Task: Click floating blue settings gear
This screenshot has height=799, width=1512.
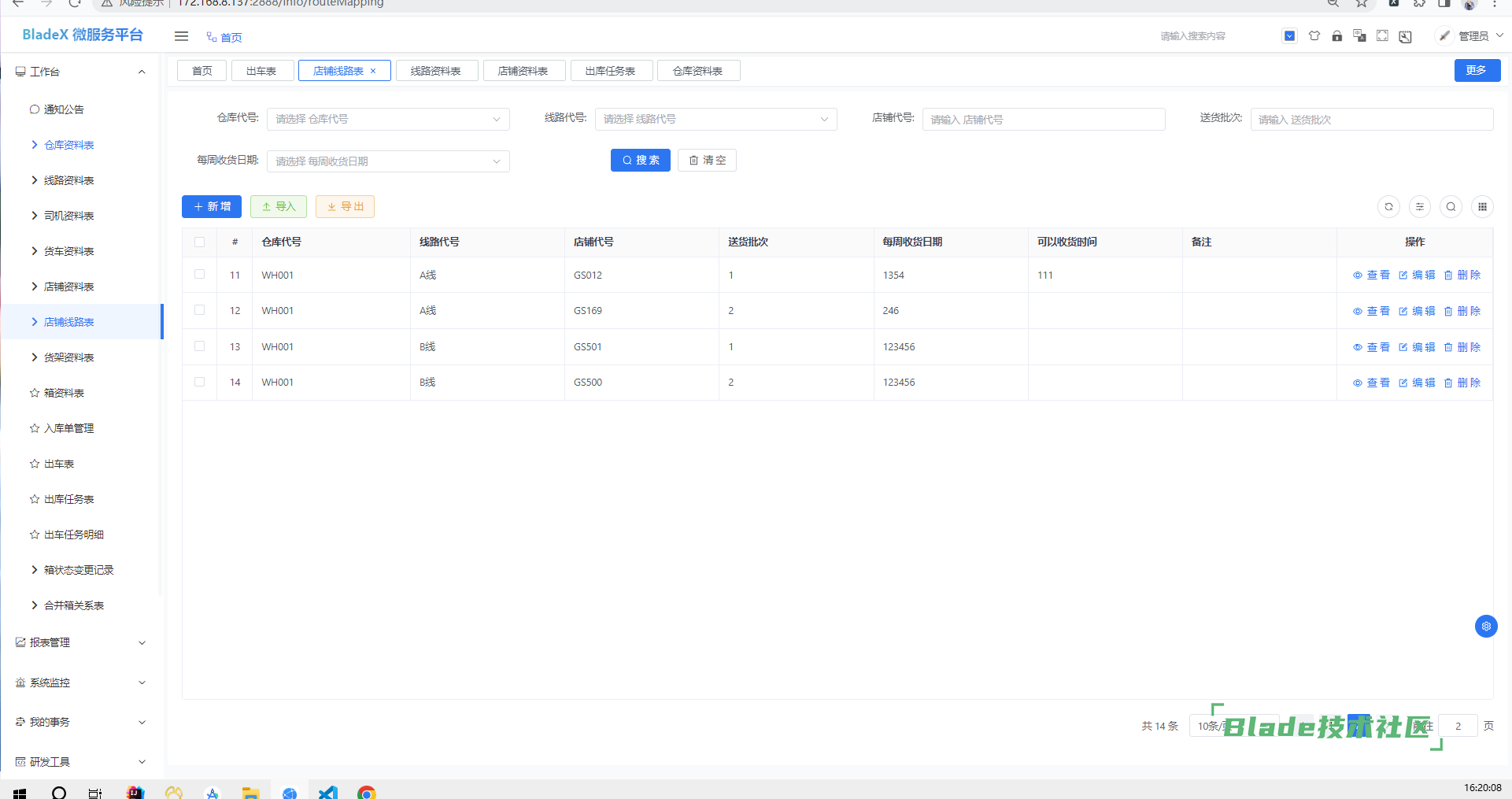Action: click(1486, 627)
